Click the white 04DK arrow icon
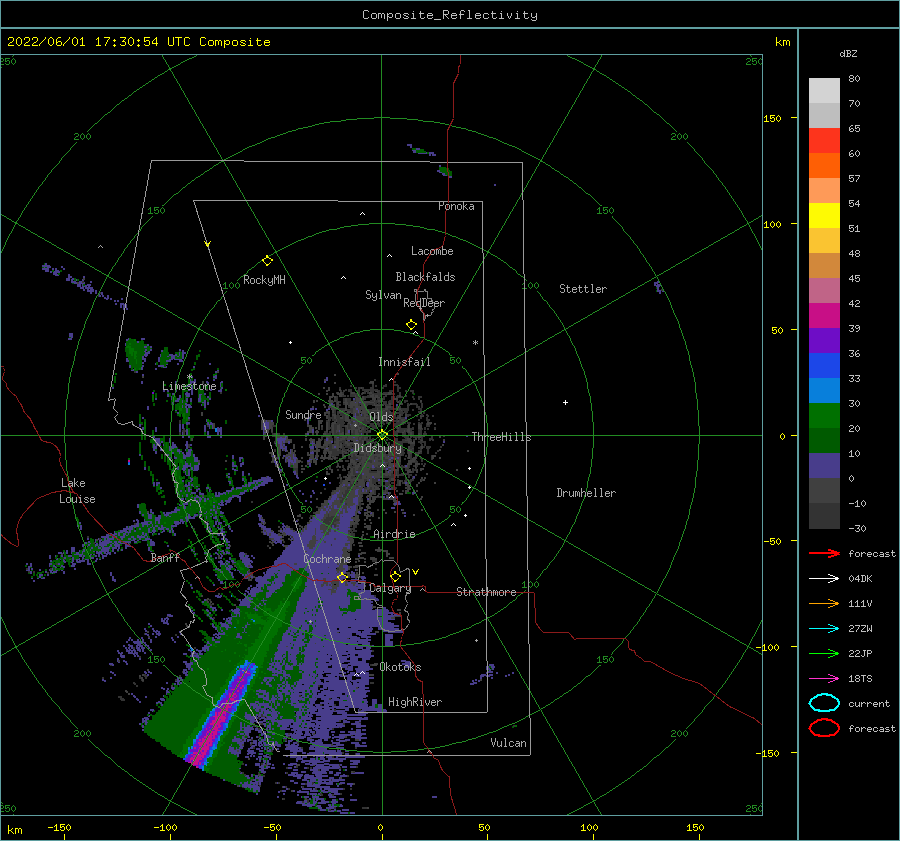This screenshot has height=841, width=900. point(824,578)
